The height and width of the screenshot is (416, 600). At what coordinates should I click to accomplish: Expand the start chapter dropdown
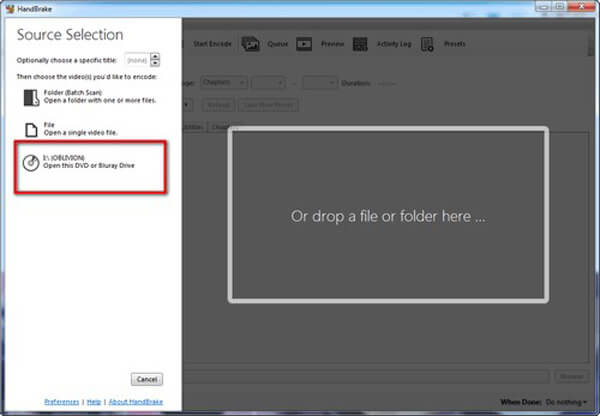(268, 83)
